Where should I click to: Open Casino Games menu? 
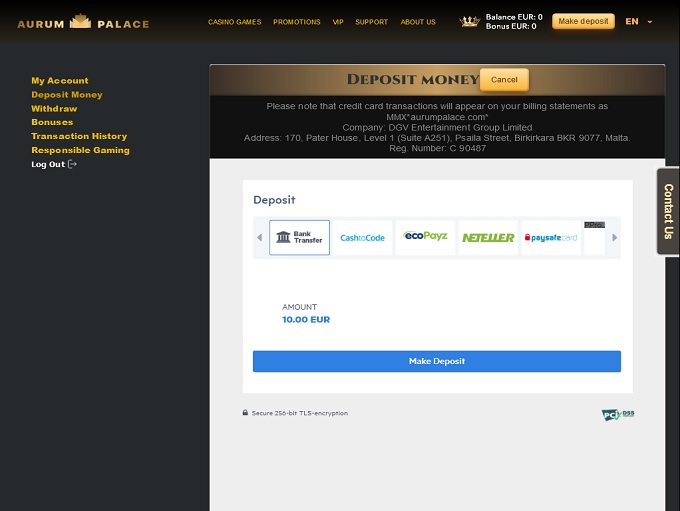point(236,22)
